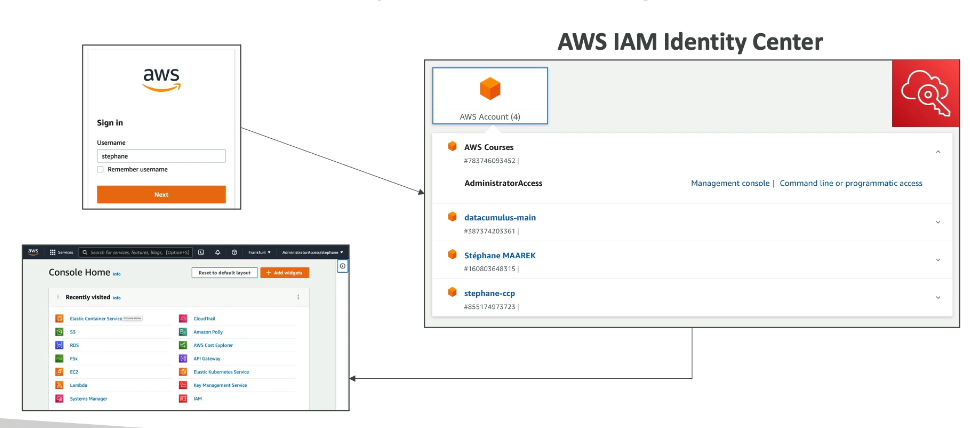Viewport: 970px width, 428px height.
Task: Open the notifications bell icon
Action: [x=218, y=252]
